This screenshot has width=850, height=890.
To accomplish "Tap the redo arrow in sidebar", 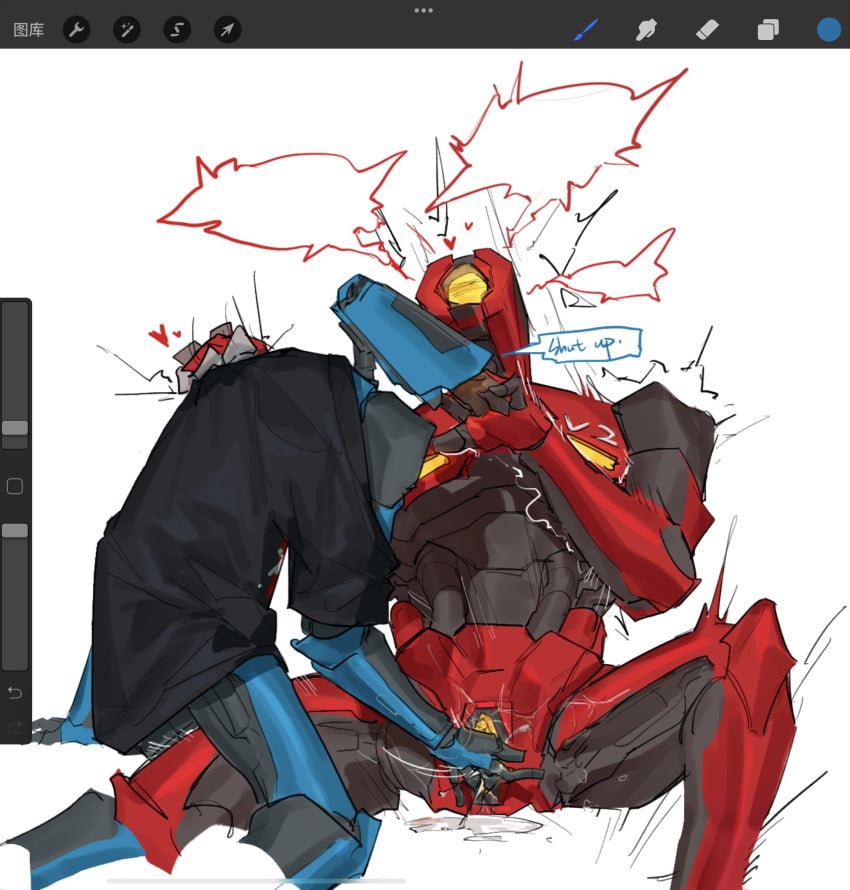I will 15,727.
